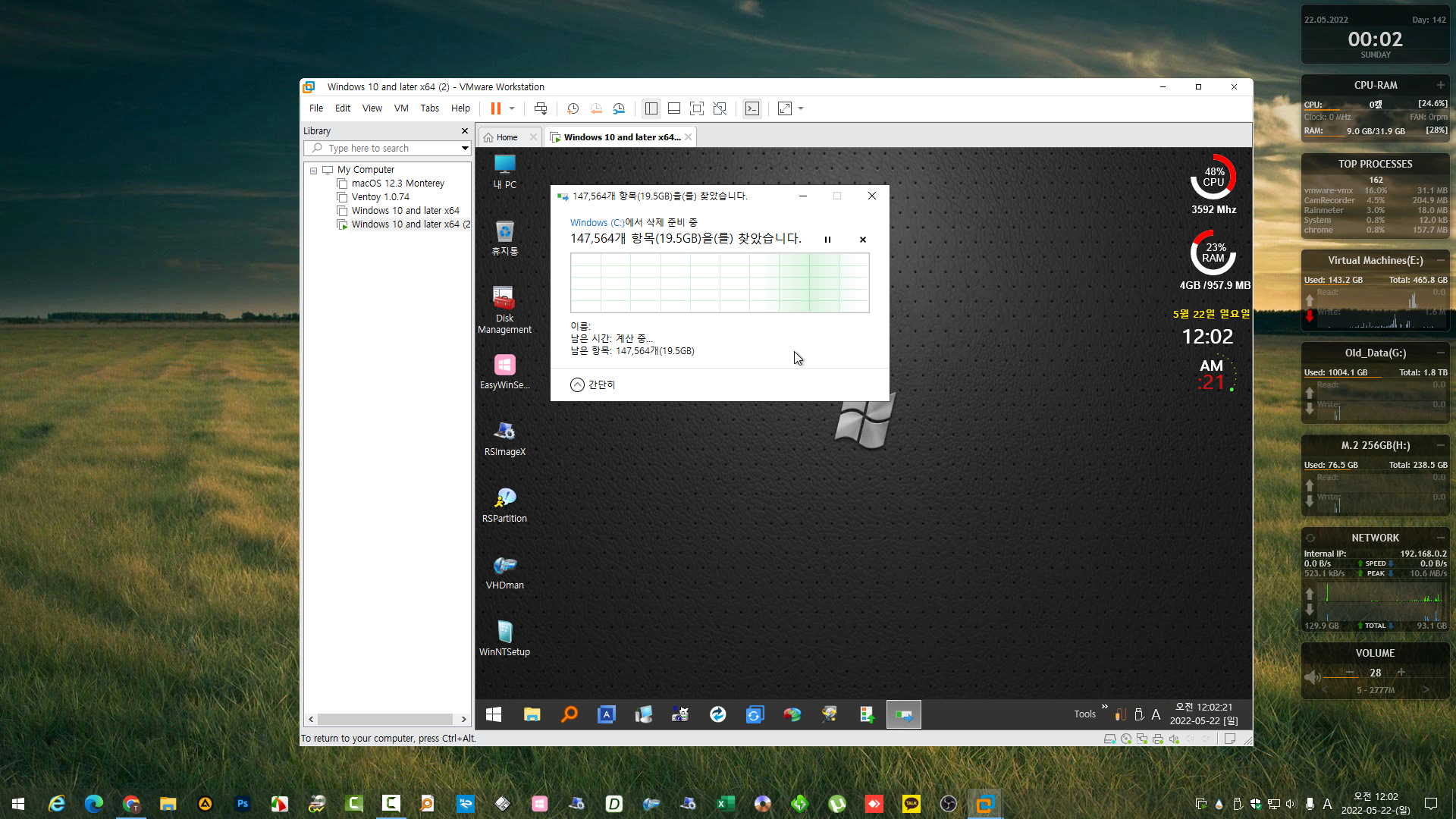Collapse the My Computer tree node
Screen dimensions: 1456x819
[313, 171]
